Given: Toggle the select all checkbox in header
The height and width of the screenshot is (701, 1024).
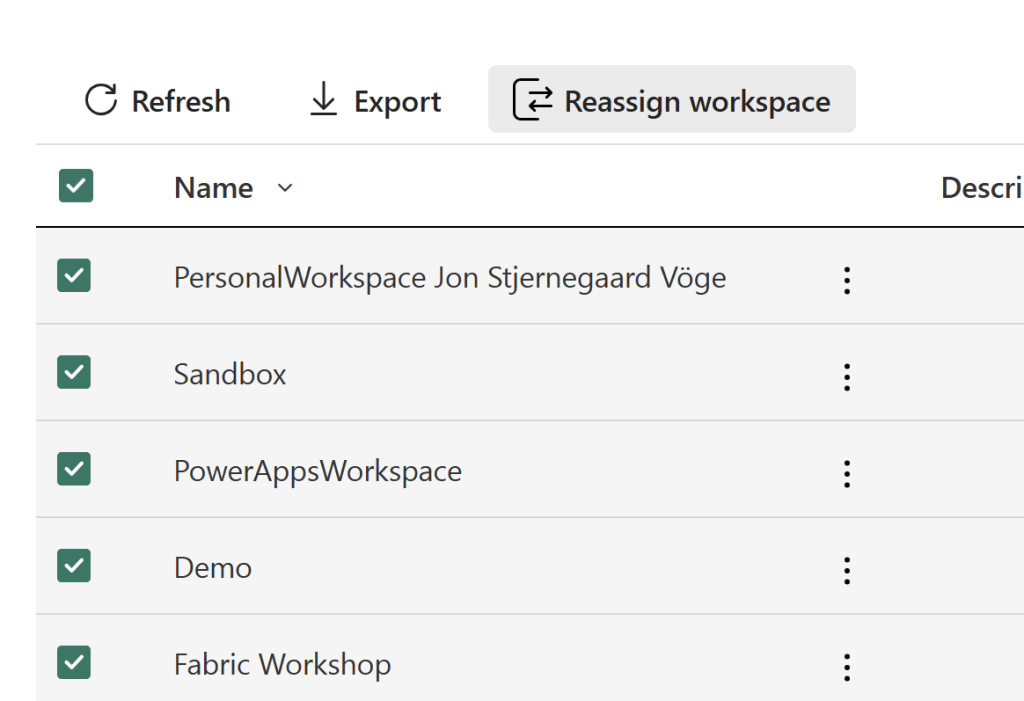Looking at the screenshot, I should click(x=76, y=186).
